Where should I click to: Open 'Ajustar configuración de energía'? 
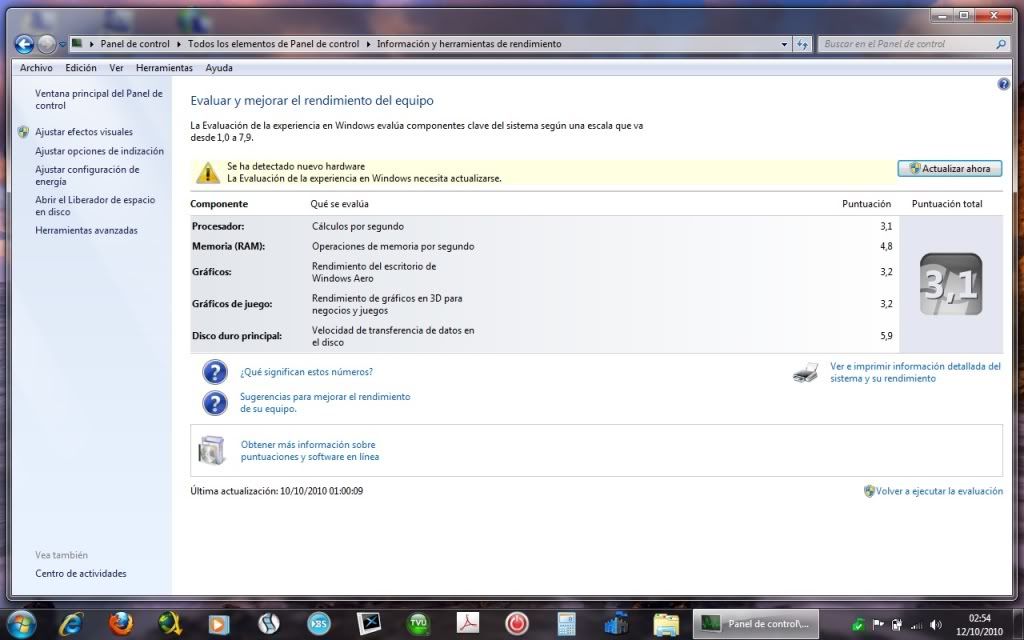87,175
